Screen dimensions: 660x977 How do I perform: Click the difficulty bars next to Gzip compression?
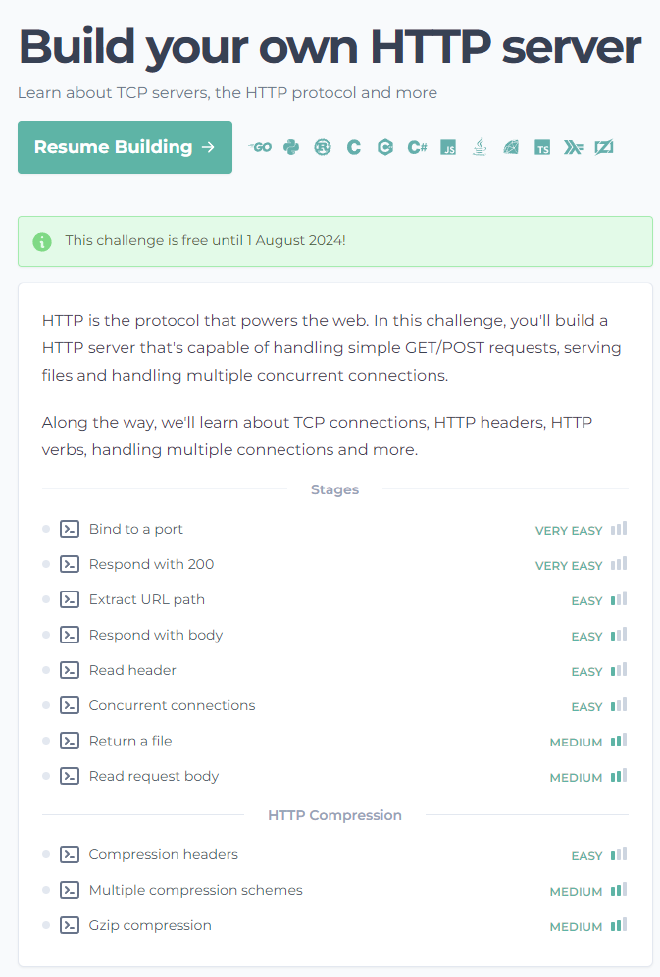pyautogui.click(x=619, y=925)
